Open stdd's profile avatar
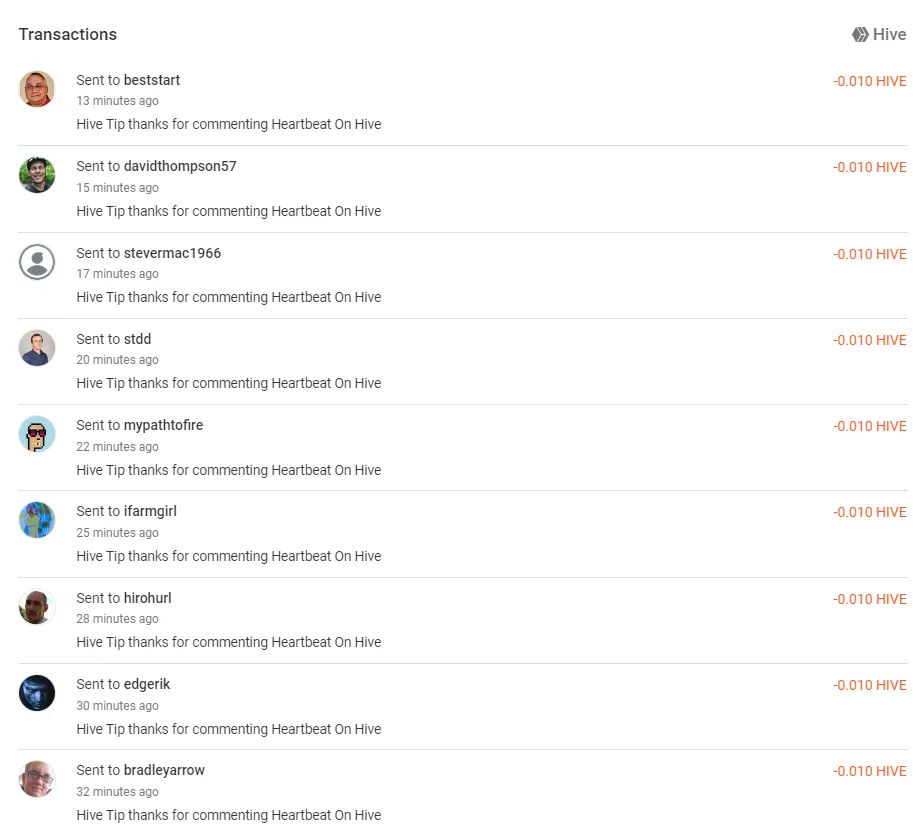This screenshot has height=827, width=913. [x=37, y=348]
